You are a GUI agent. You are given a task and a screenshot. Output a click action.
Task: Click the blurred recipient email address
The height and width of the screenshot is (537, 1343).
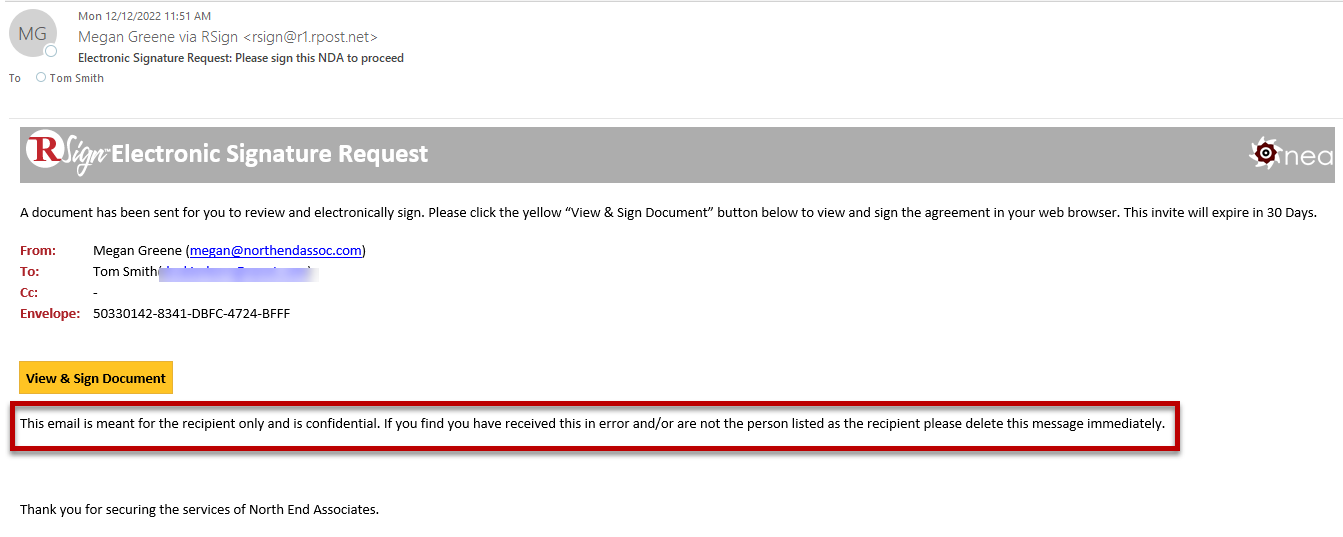238,272
